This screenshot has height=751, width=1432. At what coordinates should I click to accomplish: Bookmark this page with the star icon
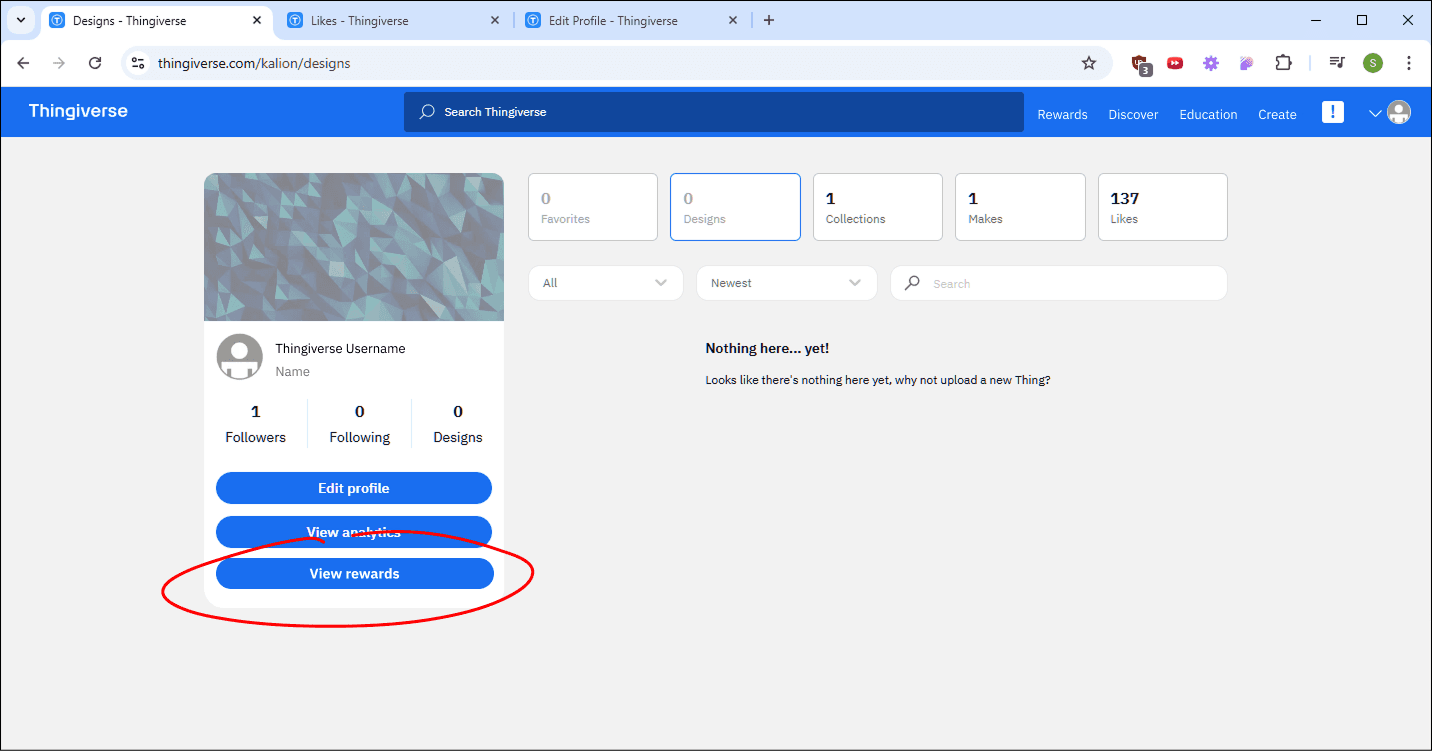click(1089, 63)
